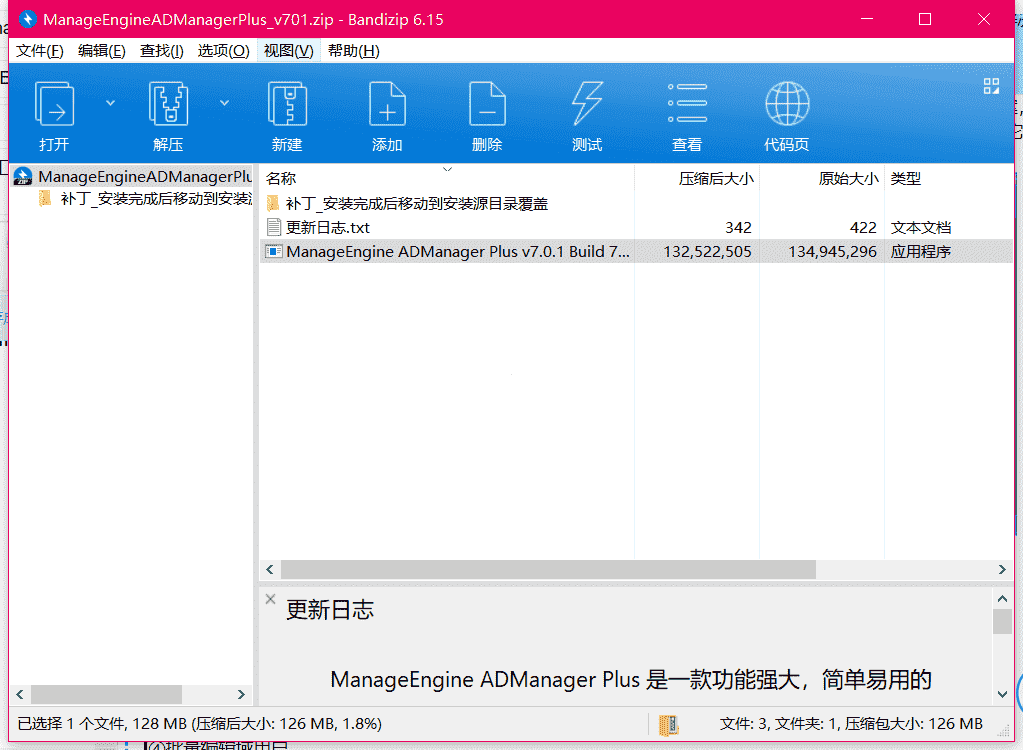The image size is (1023, 750).
Task: Click the 应用程序 type cell
Action: [x=921, y=252]
